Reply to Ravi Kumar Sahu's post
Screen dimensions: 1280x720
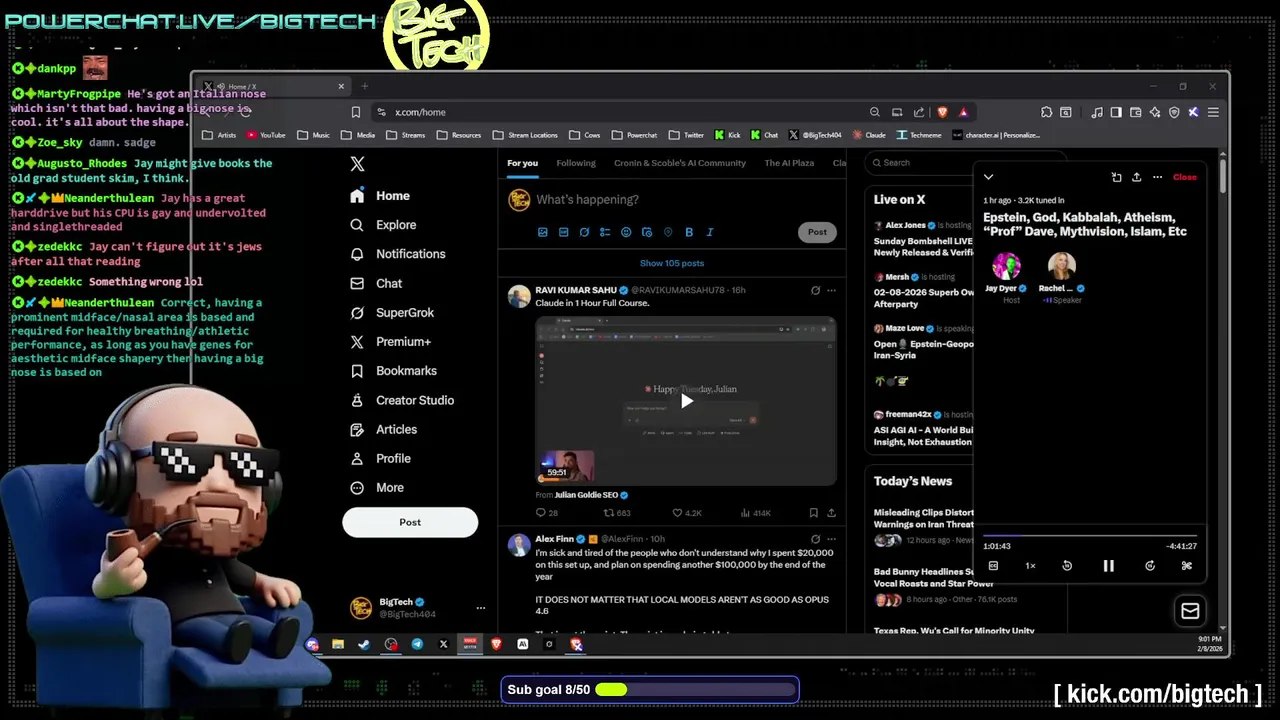[546, 513]
